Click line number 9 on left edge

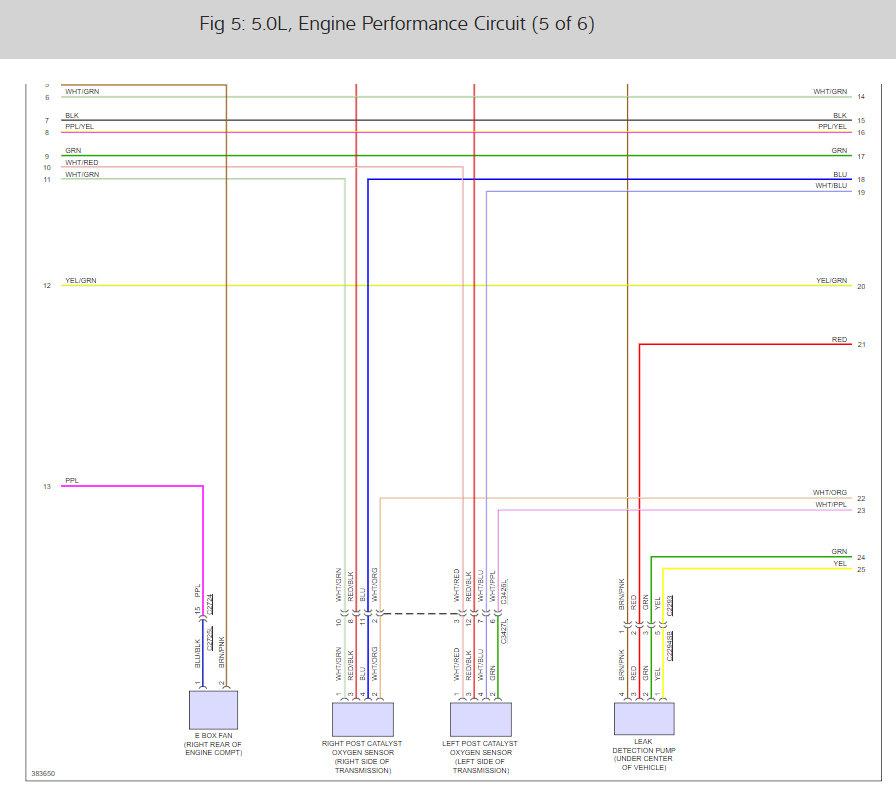[47, 157]
